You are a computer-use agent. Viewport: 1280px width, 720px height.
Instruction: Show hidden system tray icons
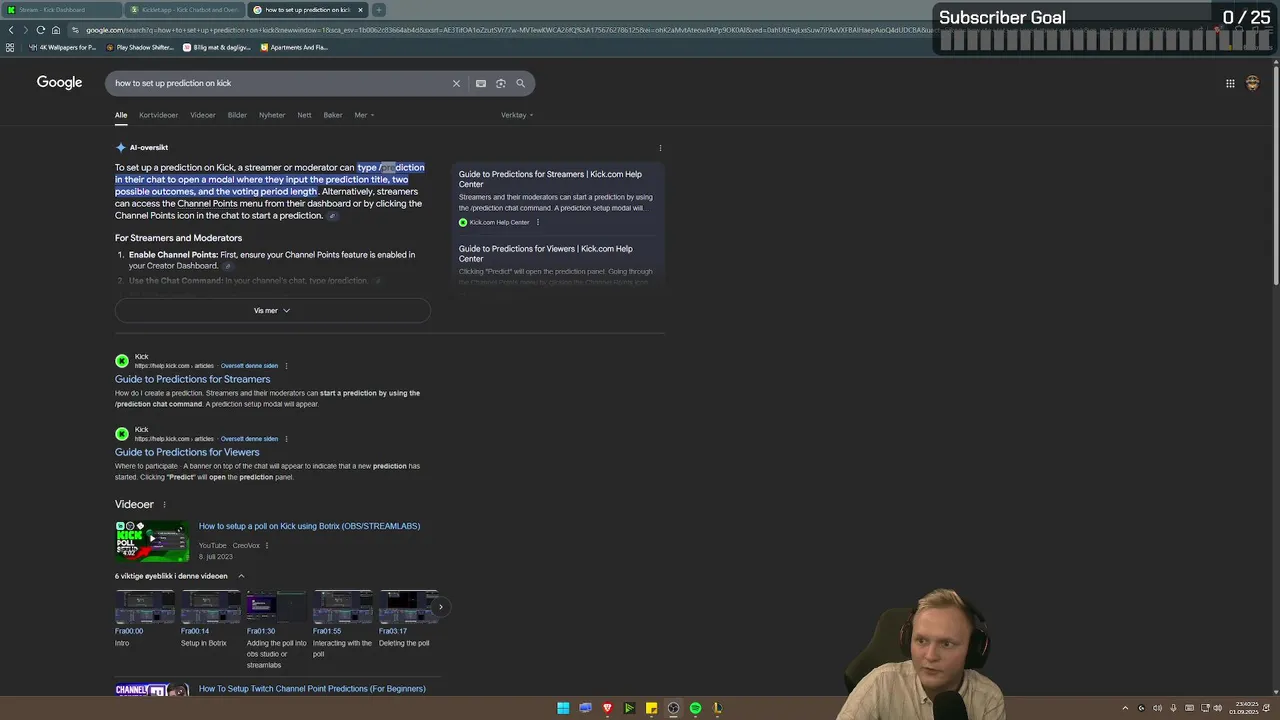(x=1125, y=708)
